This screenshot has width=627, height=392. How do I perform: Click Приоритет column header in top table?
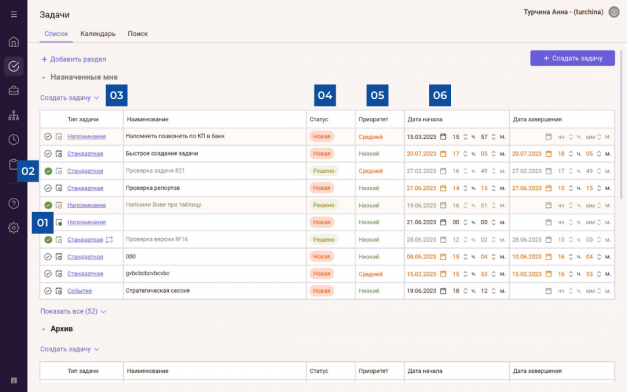pos(373,119)
